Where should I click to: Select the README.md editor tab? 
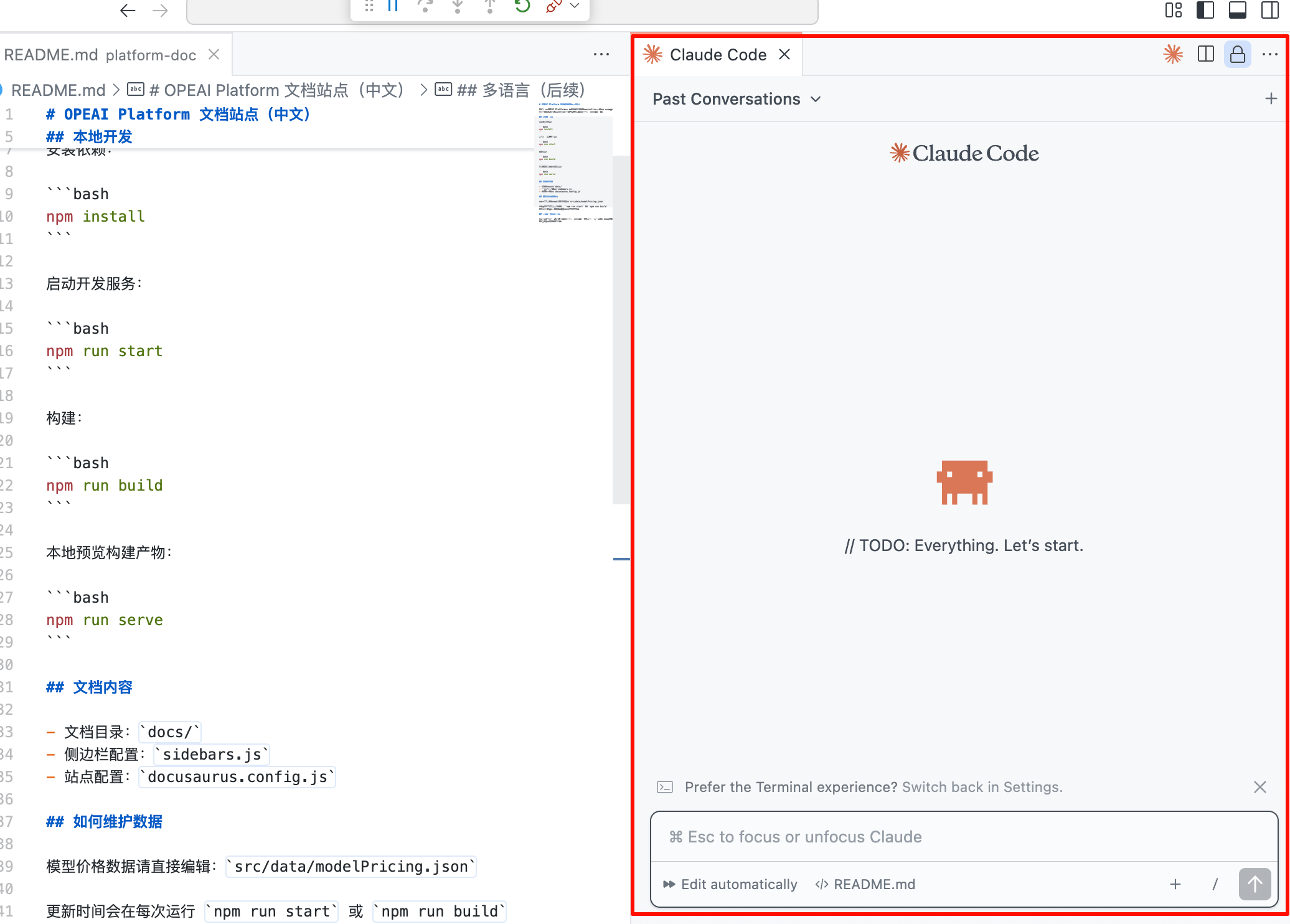(x=51, y=54)
